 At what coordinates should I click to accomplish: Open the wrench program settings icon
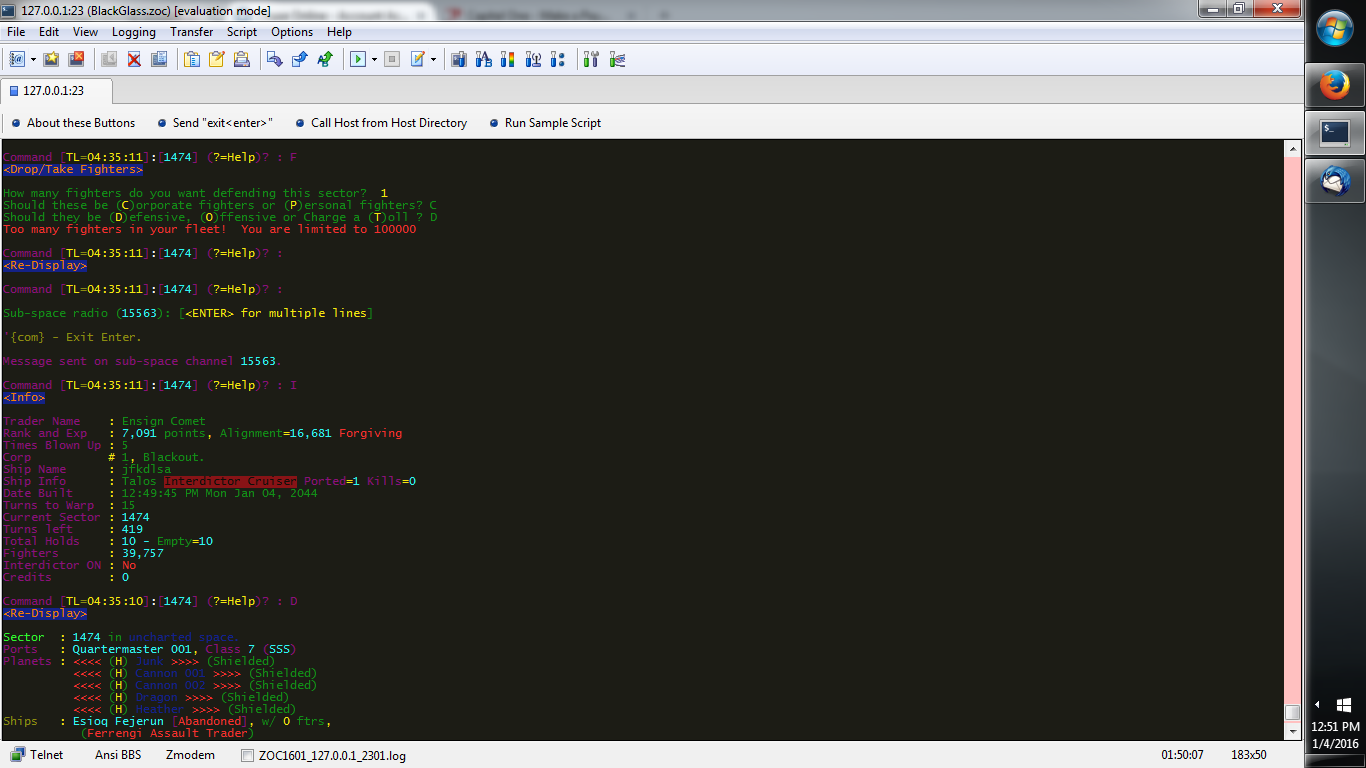point(591,59)
